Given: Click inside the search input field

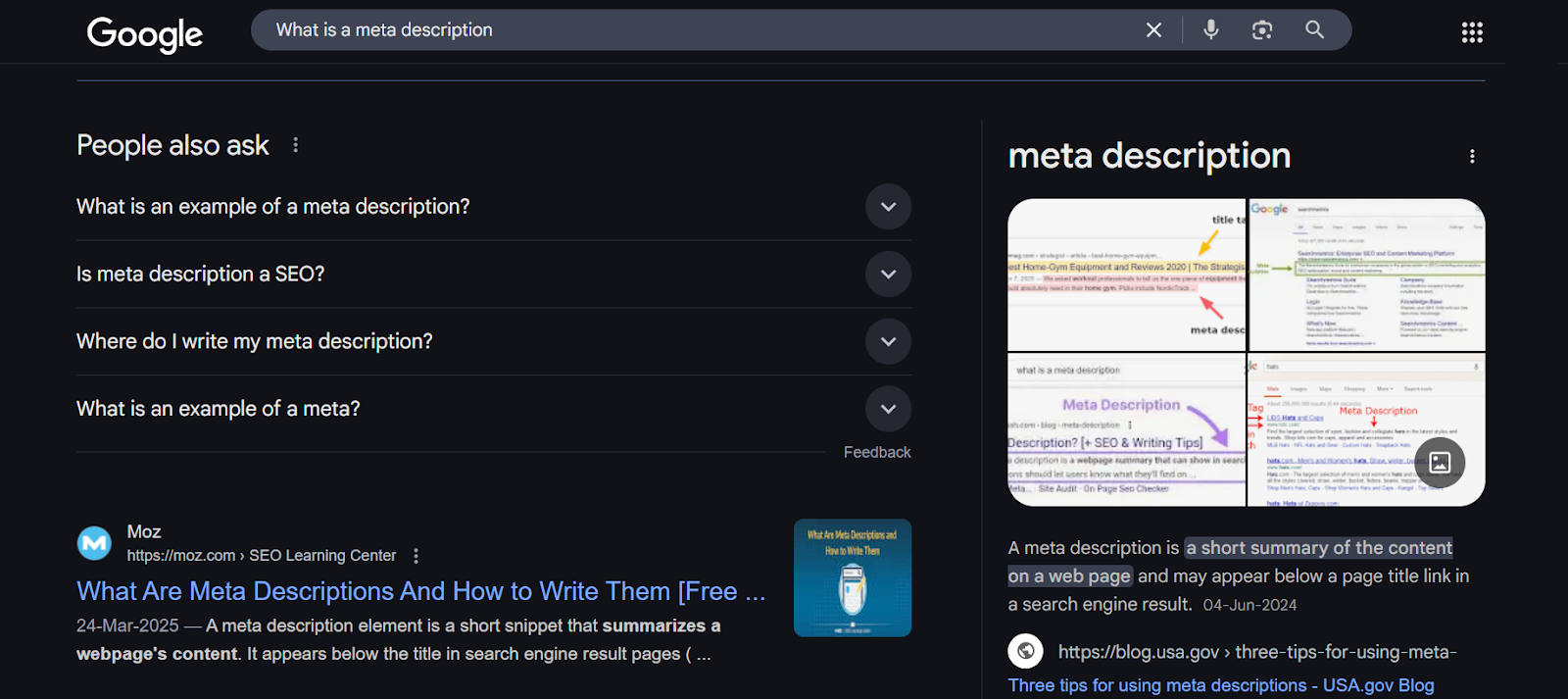Looking at the screenshot, I should pyautogui.click(x=686, y=30).
